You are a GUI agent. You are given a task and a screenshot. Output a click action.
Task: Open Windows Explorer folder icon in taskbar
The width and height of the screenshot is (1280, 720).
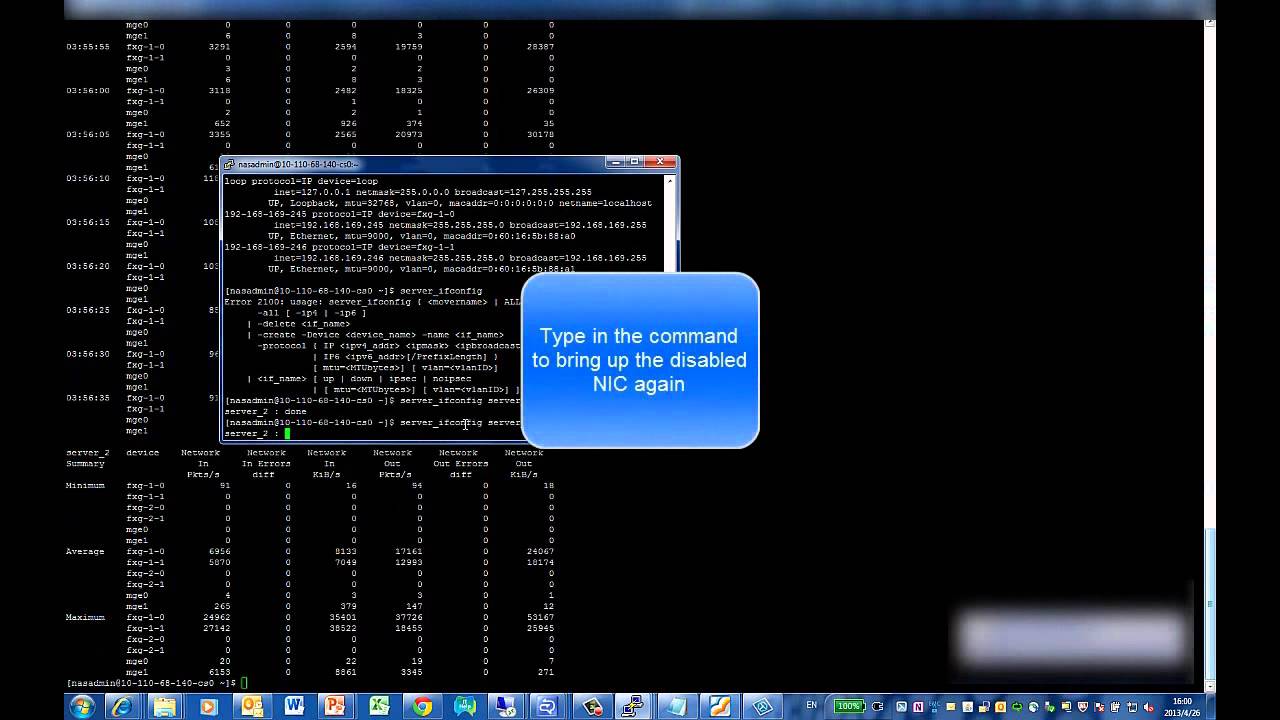pos(164,707)
